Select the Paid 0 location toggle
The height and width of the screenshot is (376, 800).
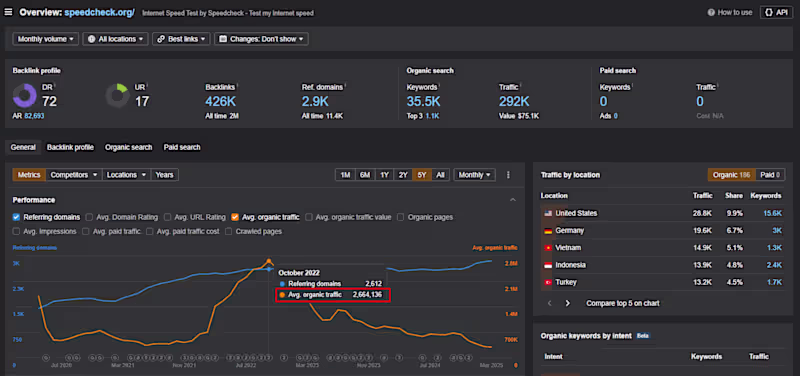770,175
